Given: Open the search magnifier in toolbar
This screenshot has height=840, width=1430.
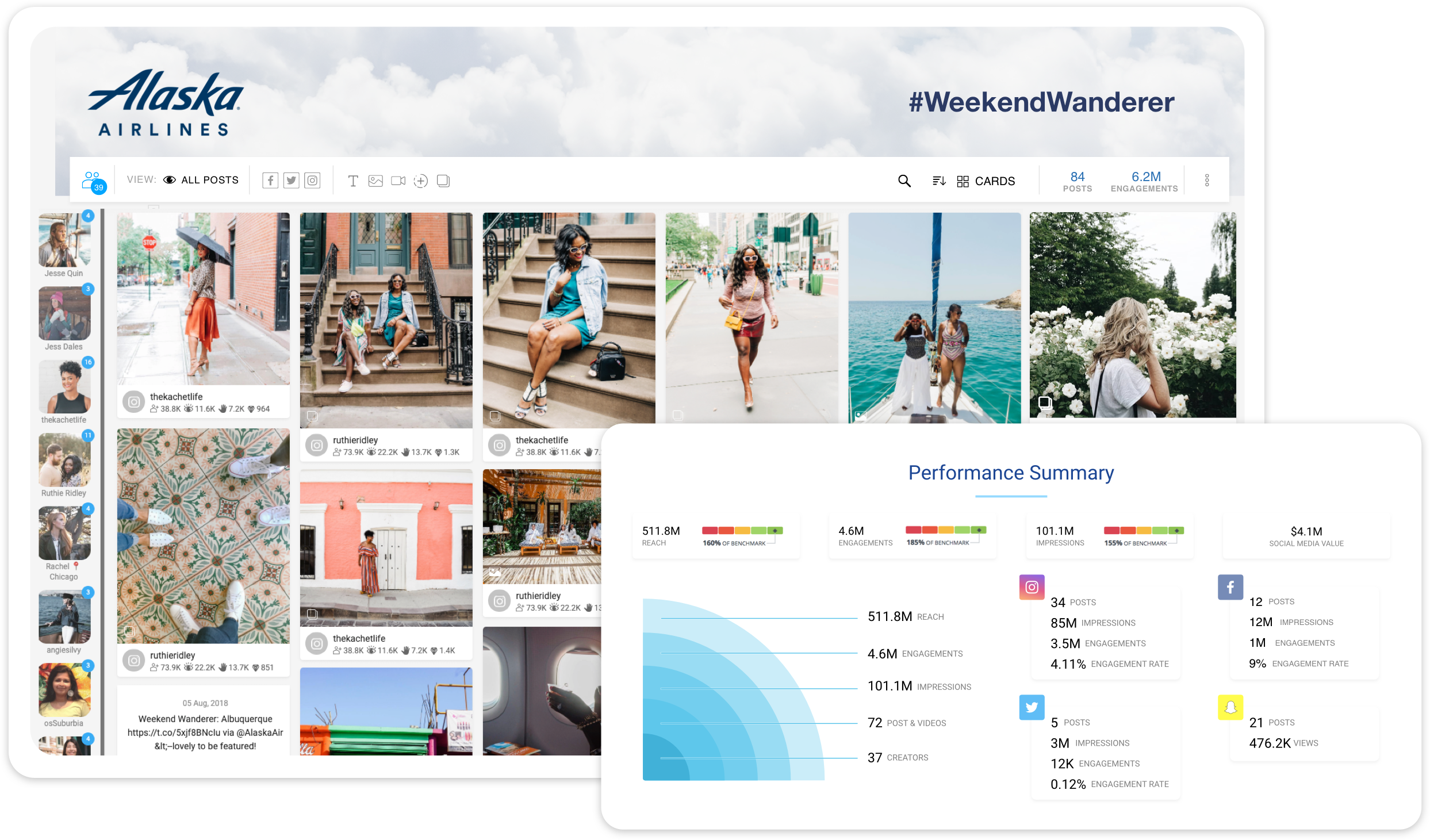Looking at the screenshot, I should 904,181.
